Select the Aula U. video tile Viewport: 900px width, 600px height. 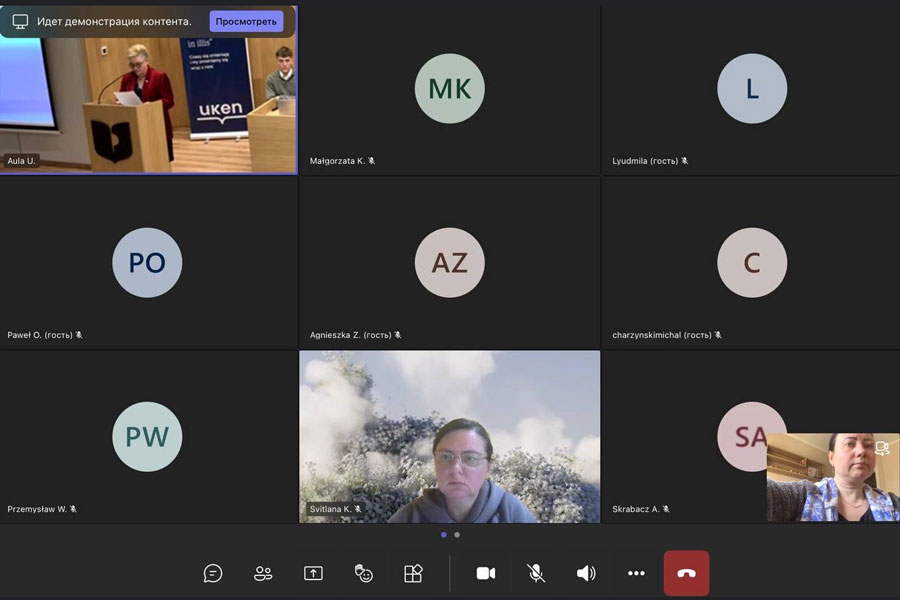tap(149, 90)
